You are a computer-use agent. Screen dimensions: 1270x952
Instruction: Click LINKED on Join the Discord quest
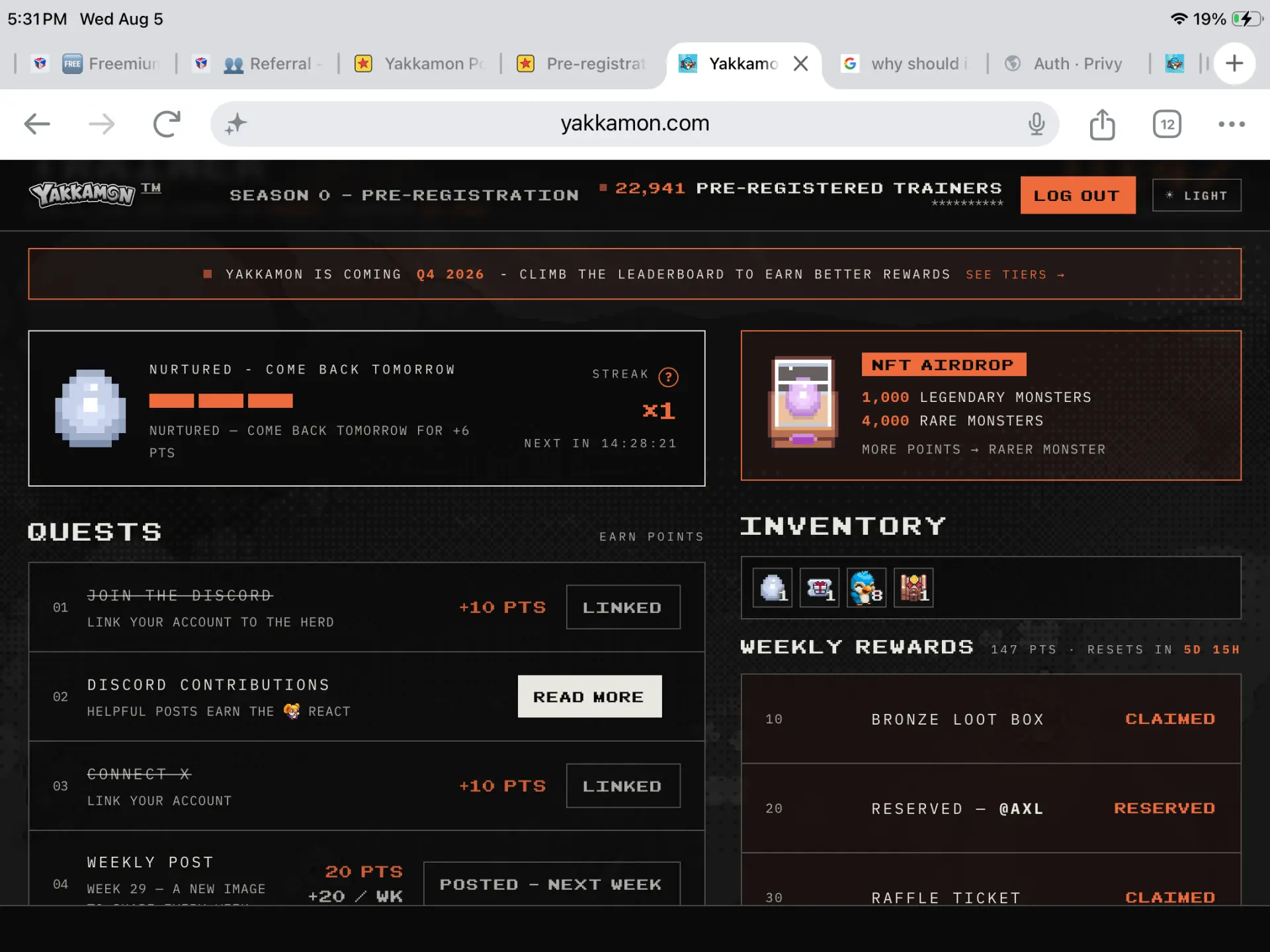click(x=622, y=607)
